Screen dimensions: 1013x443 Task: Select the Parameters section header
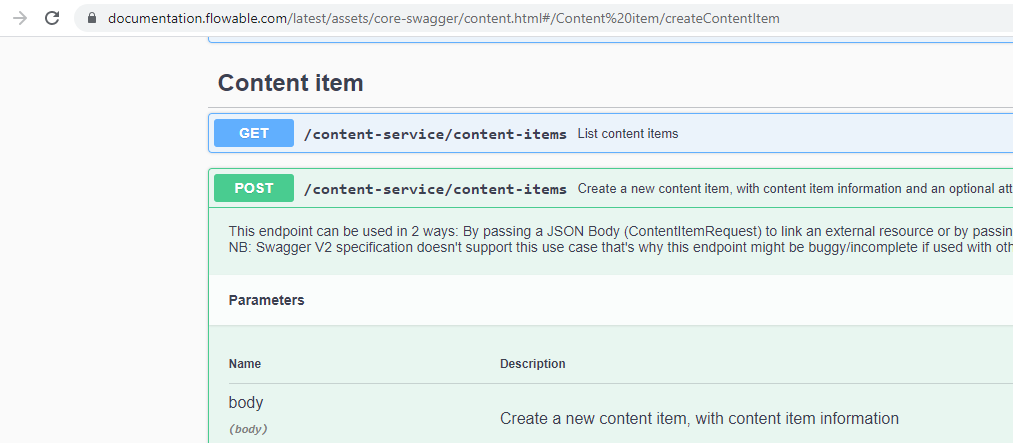[x=266, y=300]
